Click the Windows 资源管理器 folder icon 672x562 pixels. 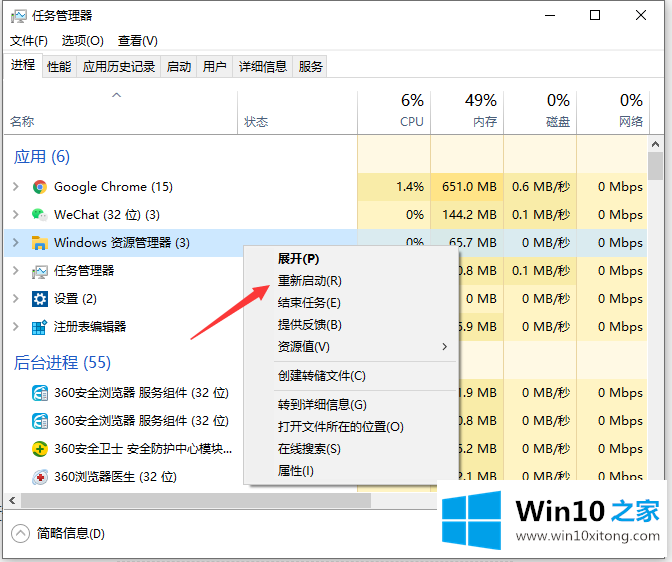39,243
